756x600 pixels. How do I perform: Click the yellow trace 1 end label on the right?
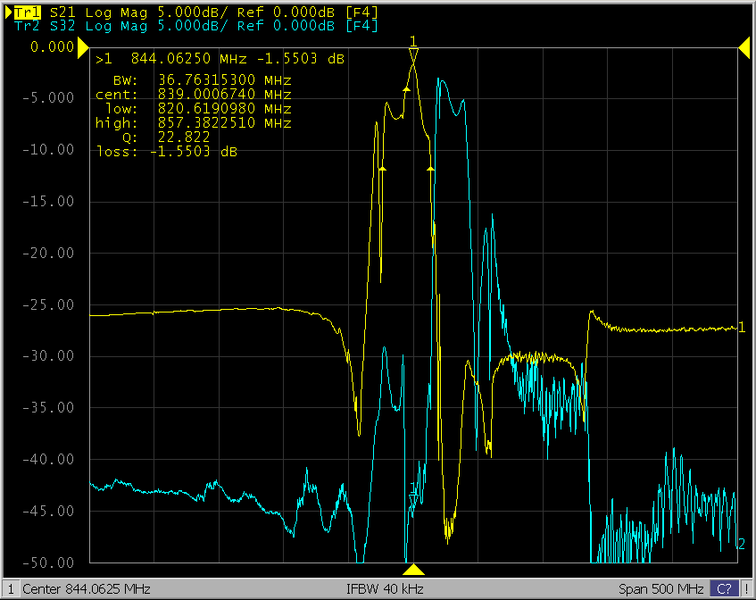[x=741, y=327]
